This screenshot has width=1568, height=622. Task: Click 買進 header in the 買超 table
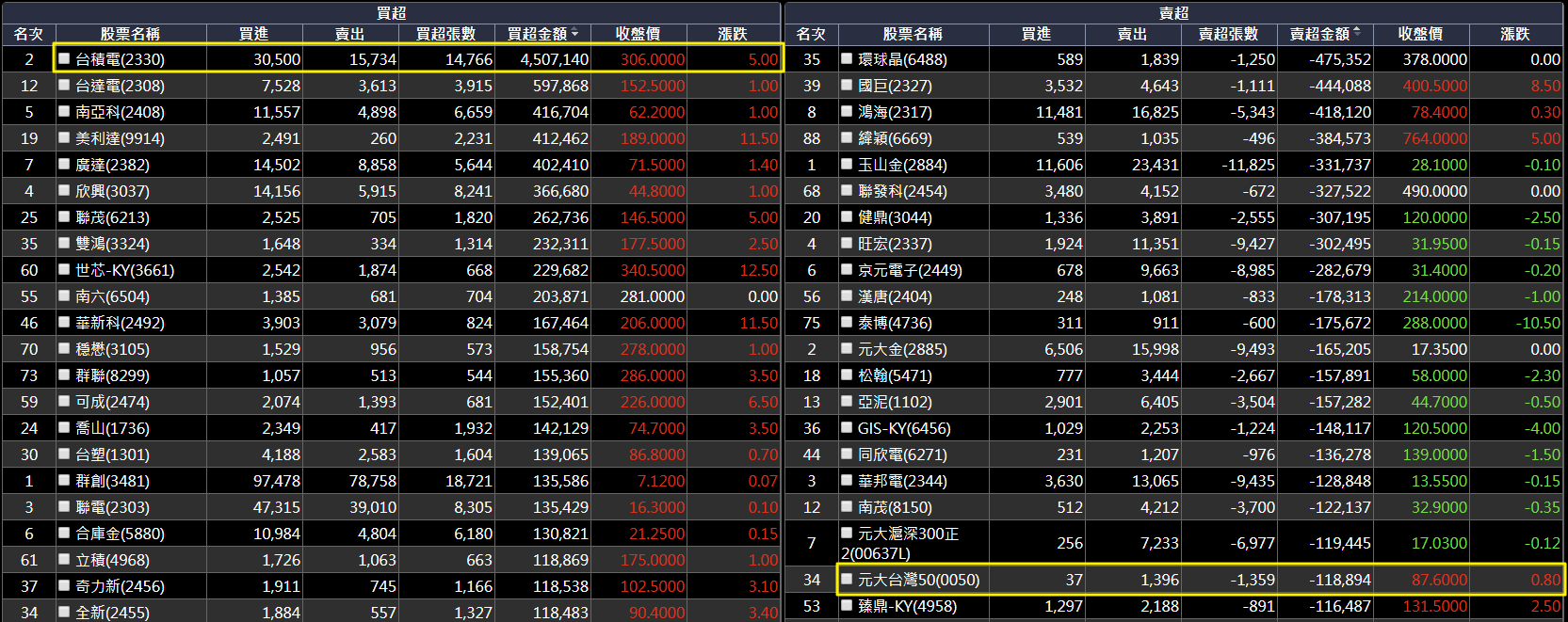(x=253, y=34)
